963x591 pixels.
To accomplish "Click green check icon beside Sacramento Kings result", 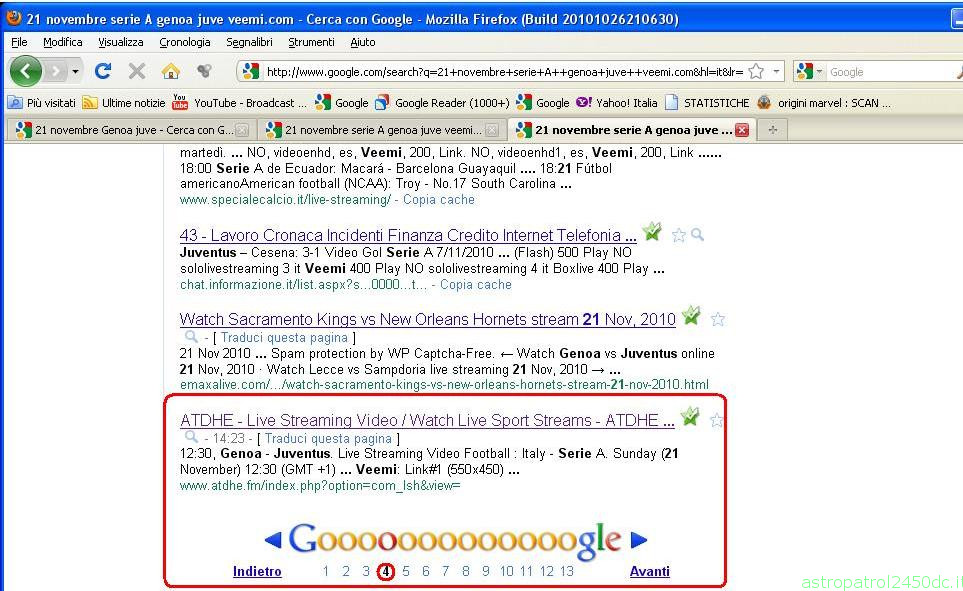I will [x=691, y=315].
